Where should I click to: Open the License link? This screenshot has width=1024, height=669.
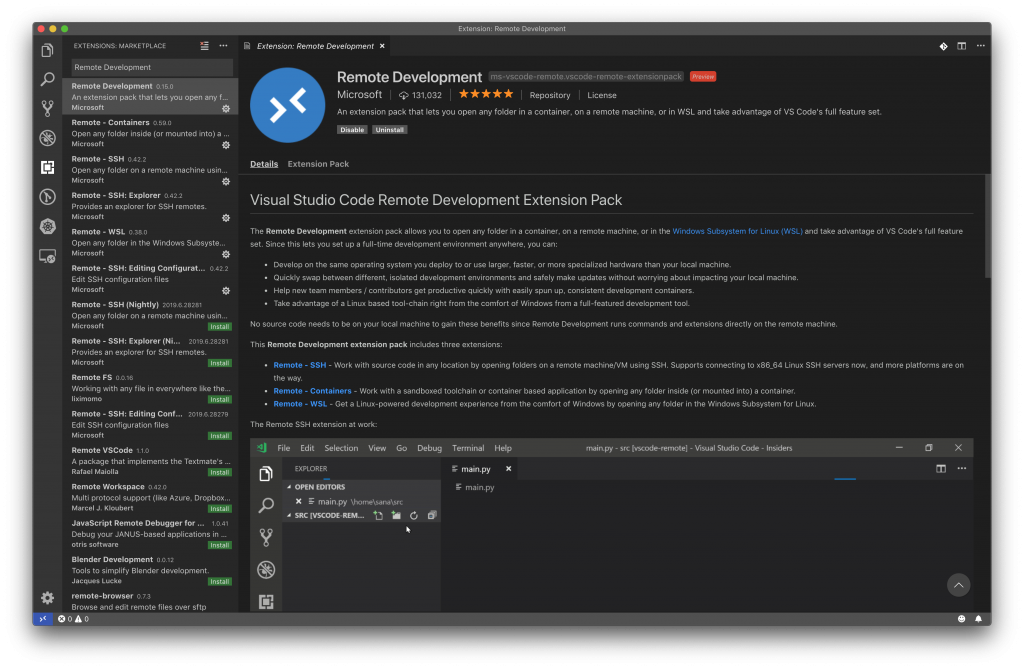pyautogui.click(x=601, y=95)
